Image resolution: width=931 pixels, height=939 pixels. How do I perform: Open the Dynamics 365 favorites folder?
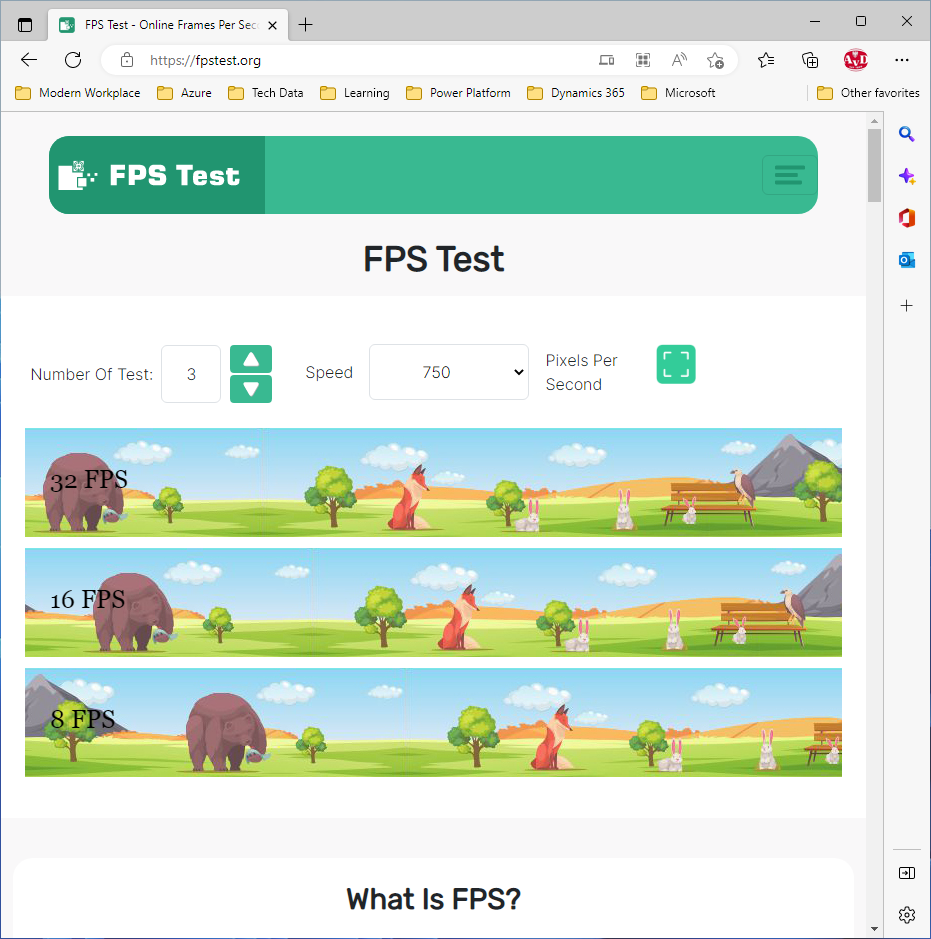[576, 93]
